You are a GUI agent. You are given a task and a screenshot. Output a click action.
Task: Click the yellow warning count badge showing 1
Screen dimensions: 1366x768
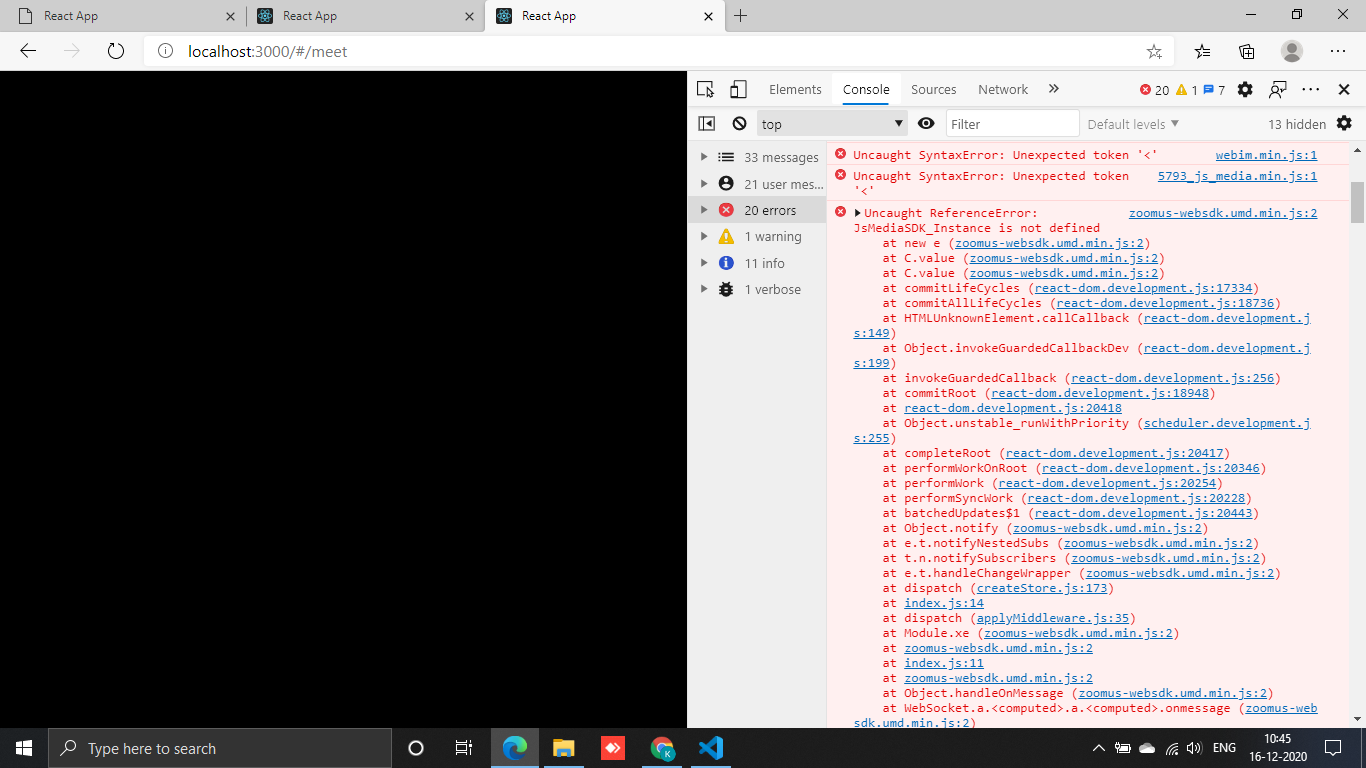(x=1187, y=90)
